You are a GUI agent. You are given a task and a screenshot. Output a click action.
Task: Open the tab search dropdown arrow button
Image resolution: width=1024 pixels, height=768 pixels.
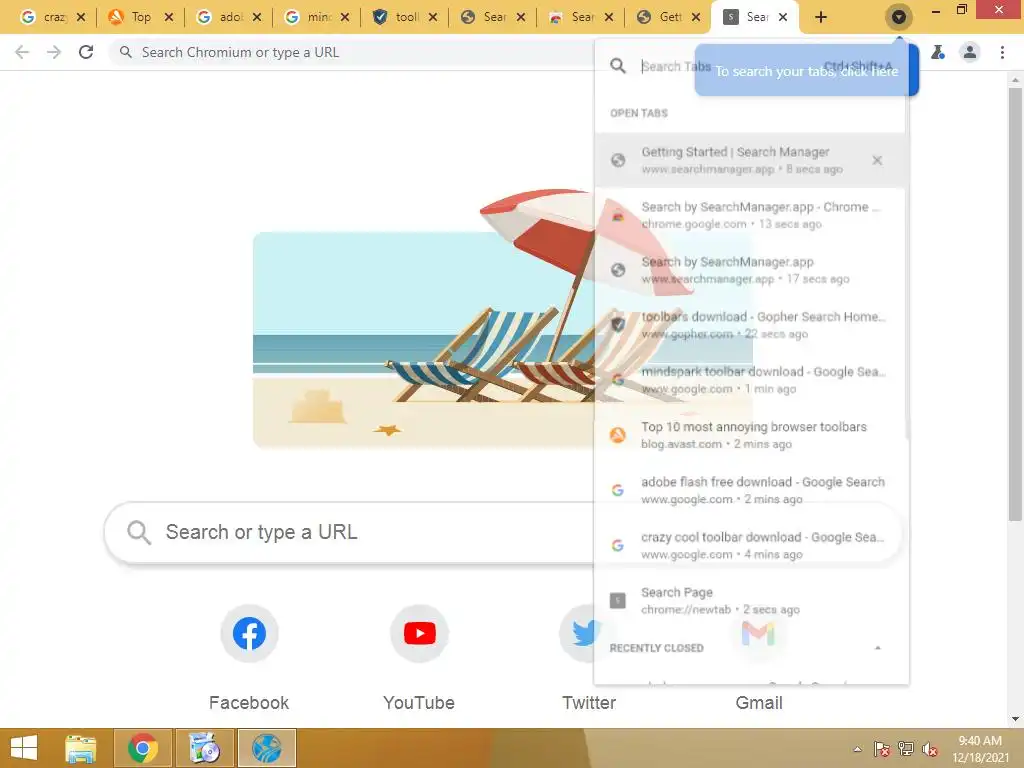[x=899, y=17]
